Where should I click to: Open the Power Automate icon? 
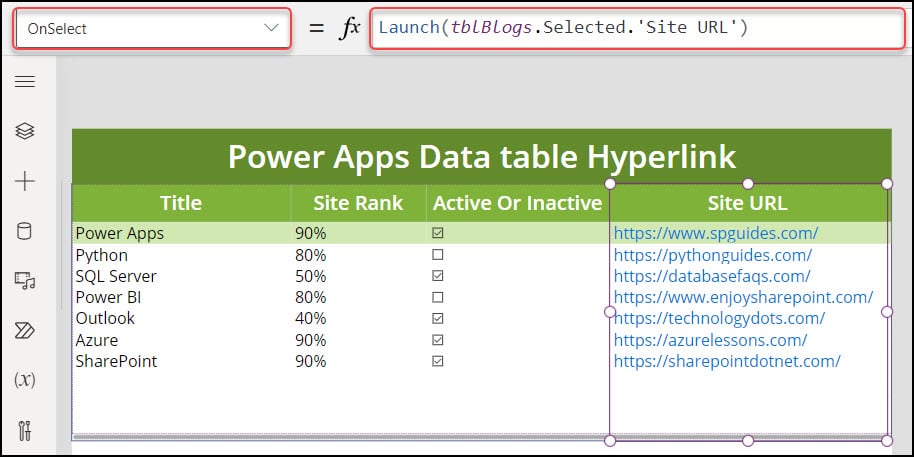click(x=25, y=331)
